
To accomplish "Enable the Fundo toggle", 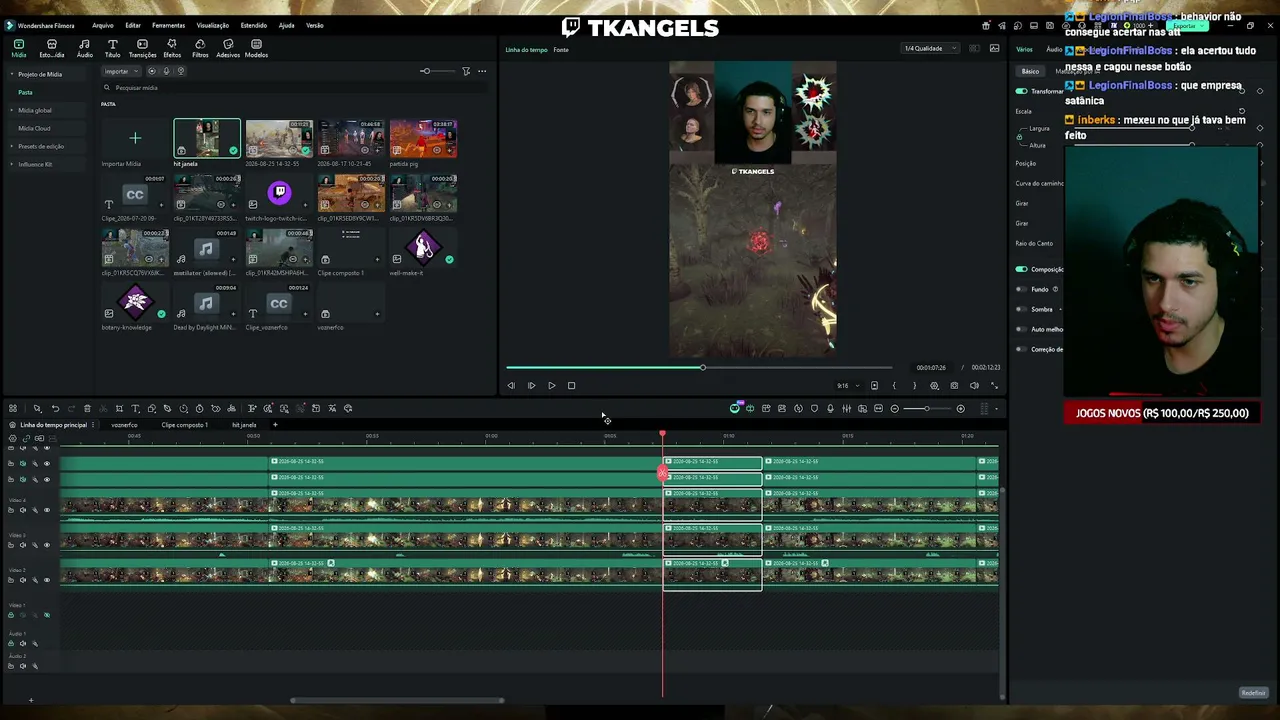I will click(1021, 289).
